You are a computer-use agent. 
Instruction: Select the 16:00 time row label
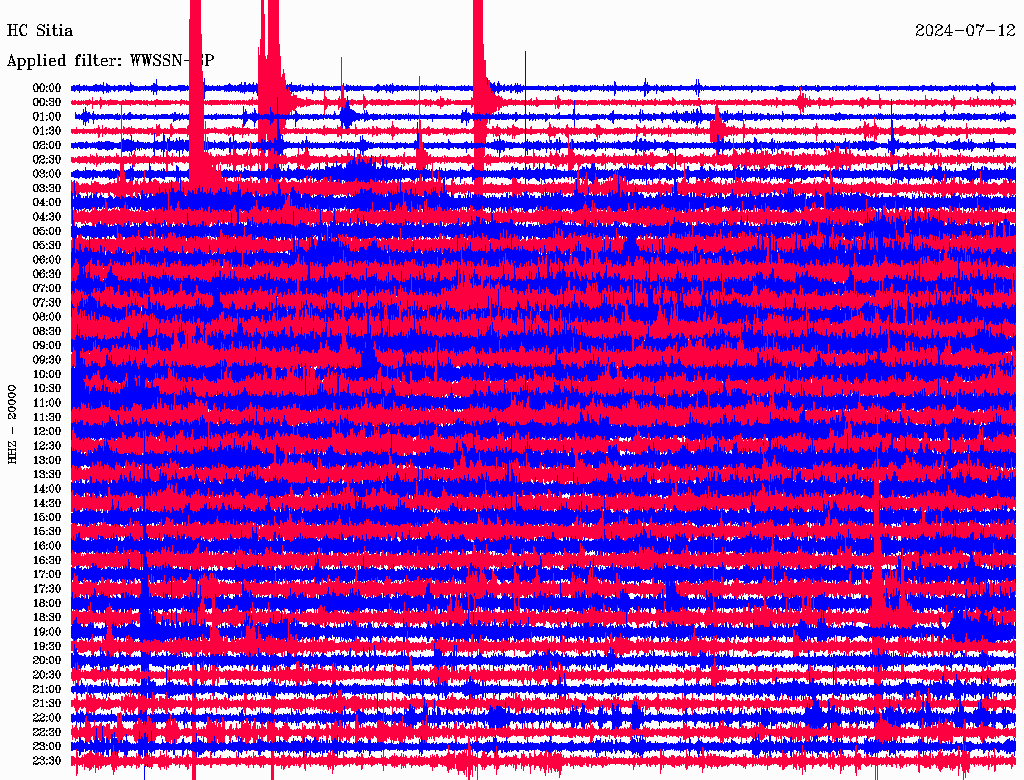(47, 545)
